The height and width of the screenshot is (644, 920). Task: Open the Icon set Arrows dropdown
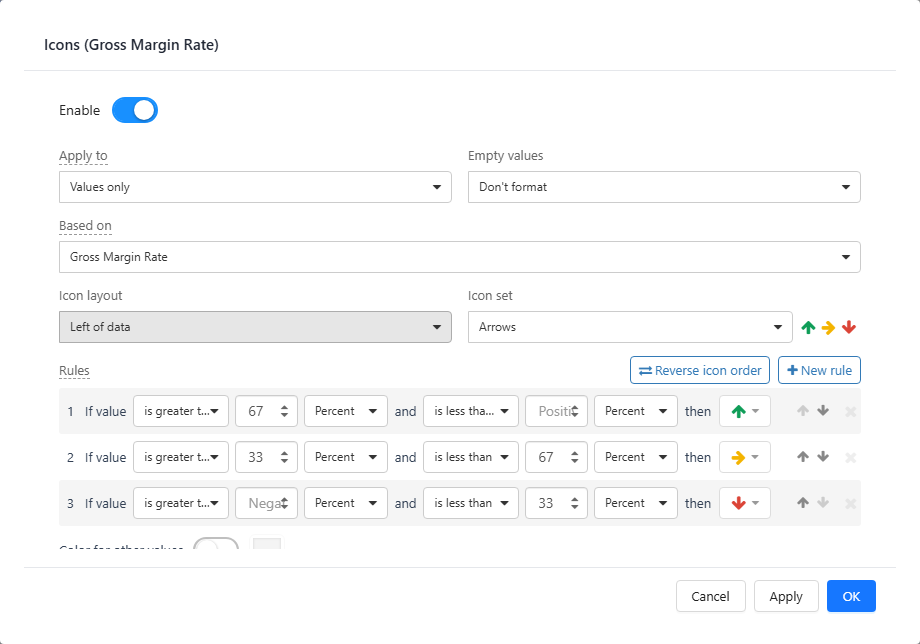pos(630,327)
